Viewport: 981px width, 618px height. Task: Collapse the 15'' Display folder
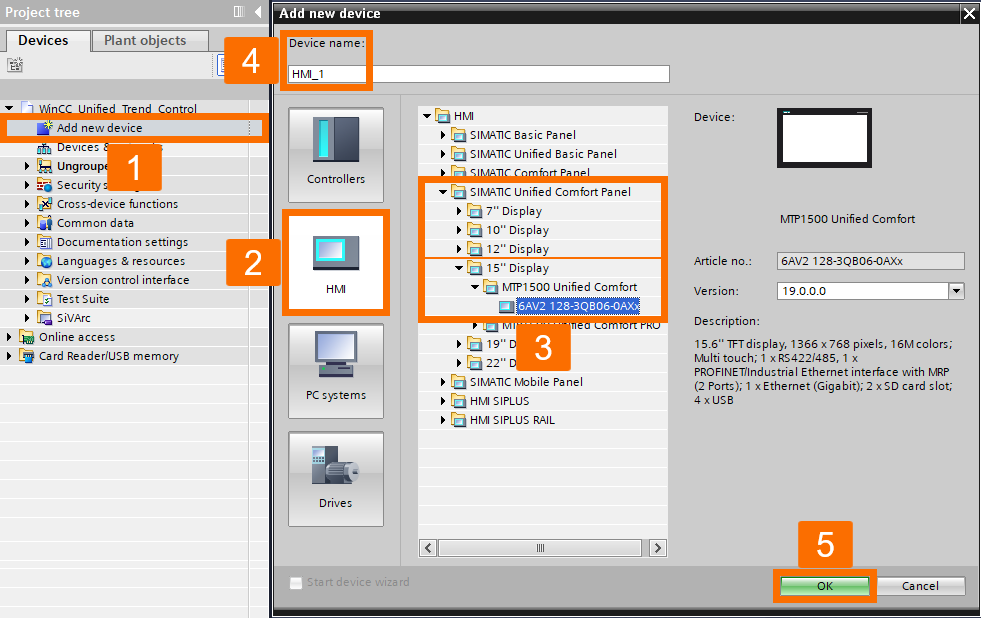pos(458,267)
